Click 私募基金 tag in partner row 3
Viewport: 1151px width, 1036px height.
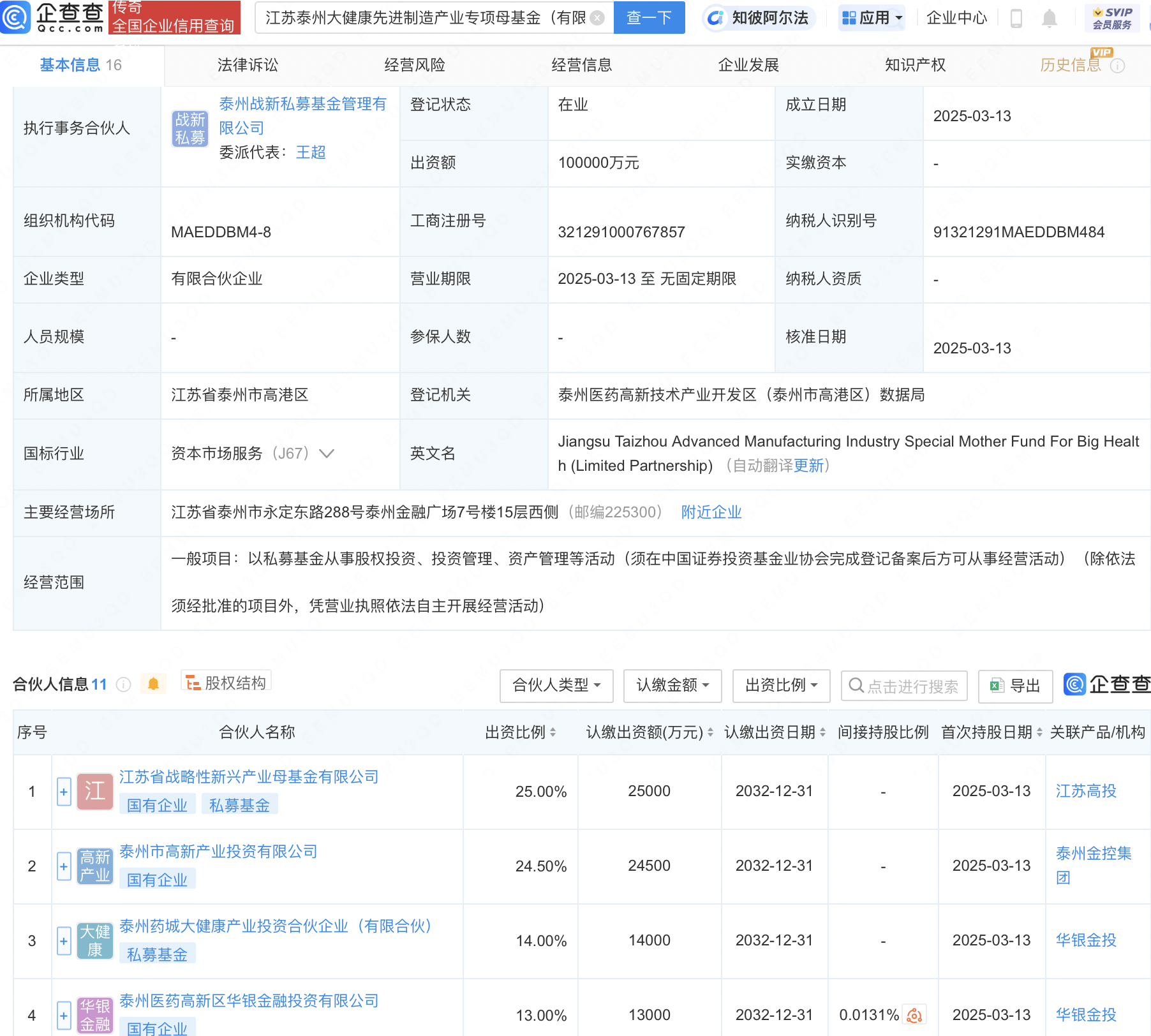coord(157,954)
